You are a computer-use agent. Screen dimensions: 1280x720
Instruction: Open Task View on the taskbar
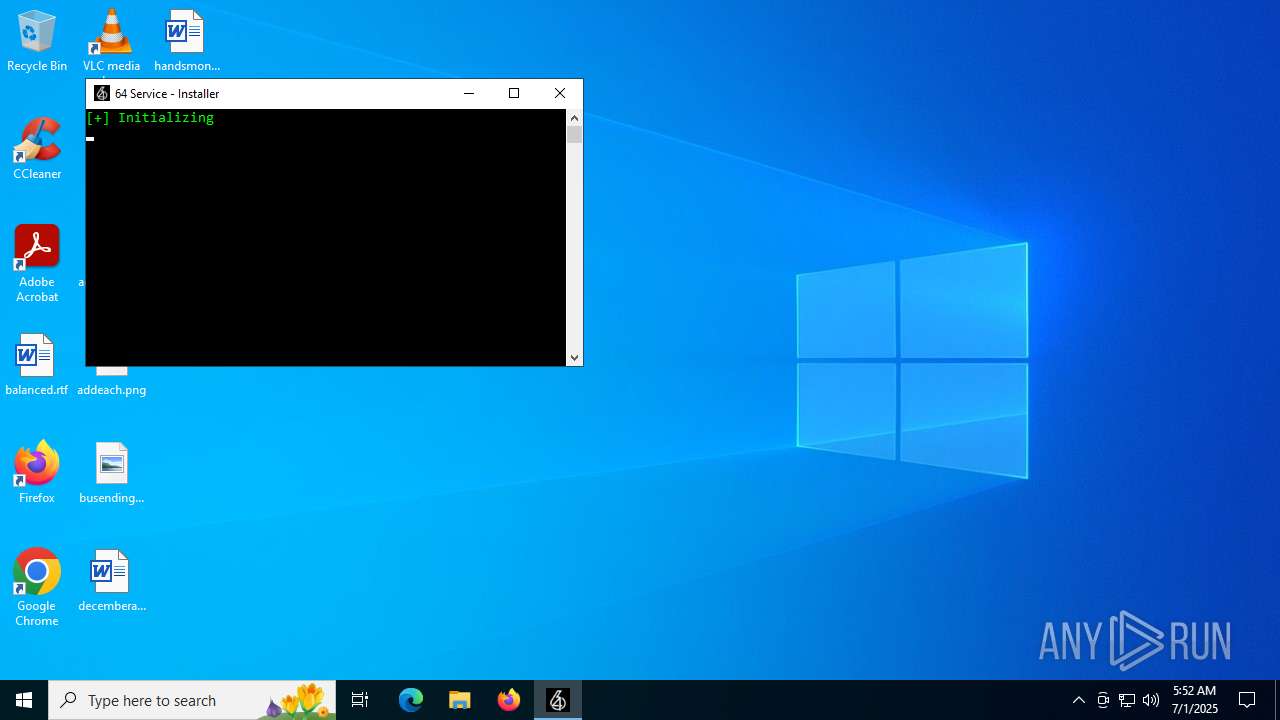(360, 700)
